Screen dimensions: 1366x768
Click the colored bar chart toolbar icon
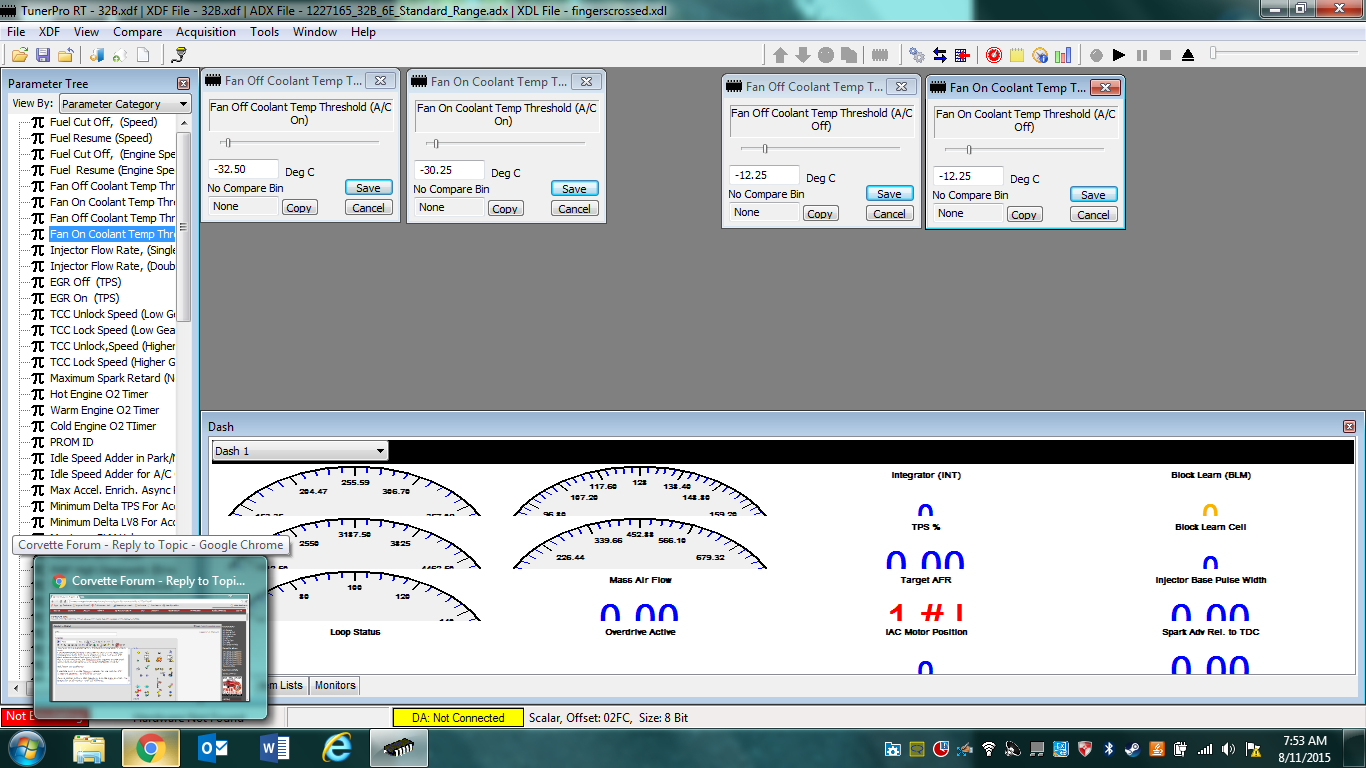tap(1063, 55)
